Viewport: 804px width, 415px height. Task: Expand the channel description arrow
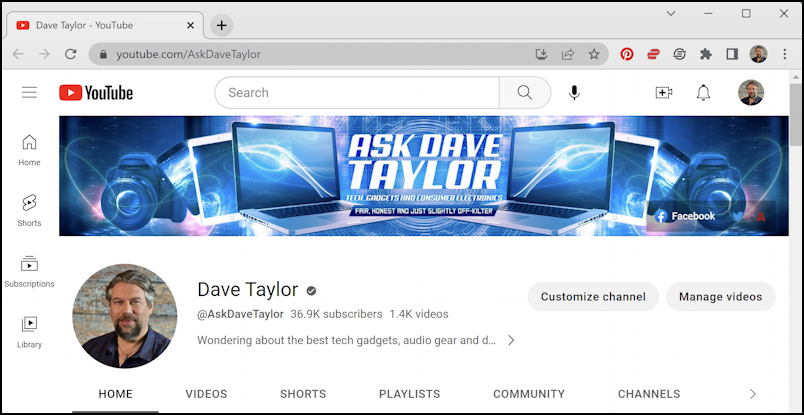[511, 340]
